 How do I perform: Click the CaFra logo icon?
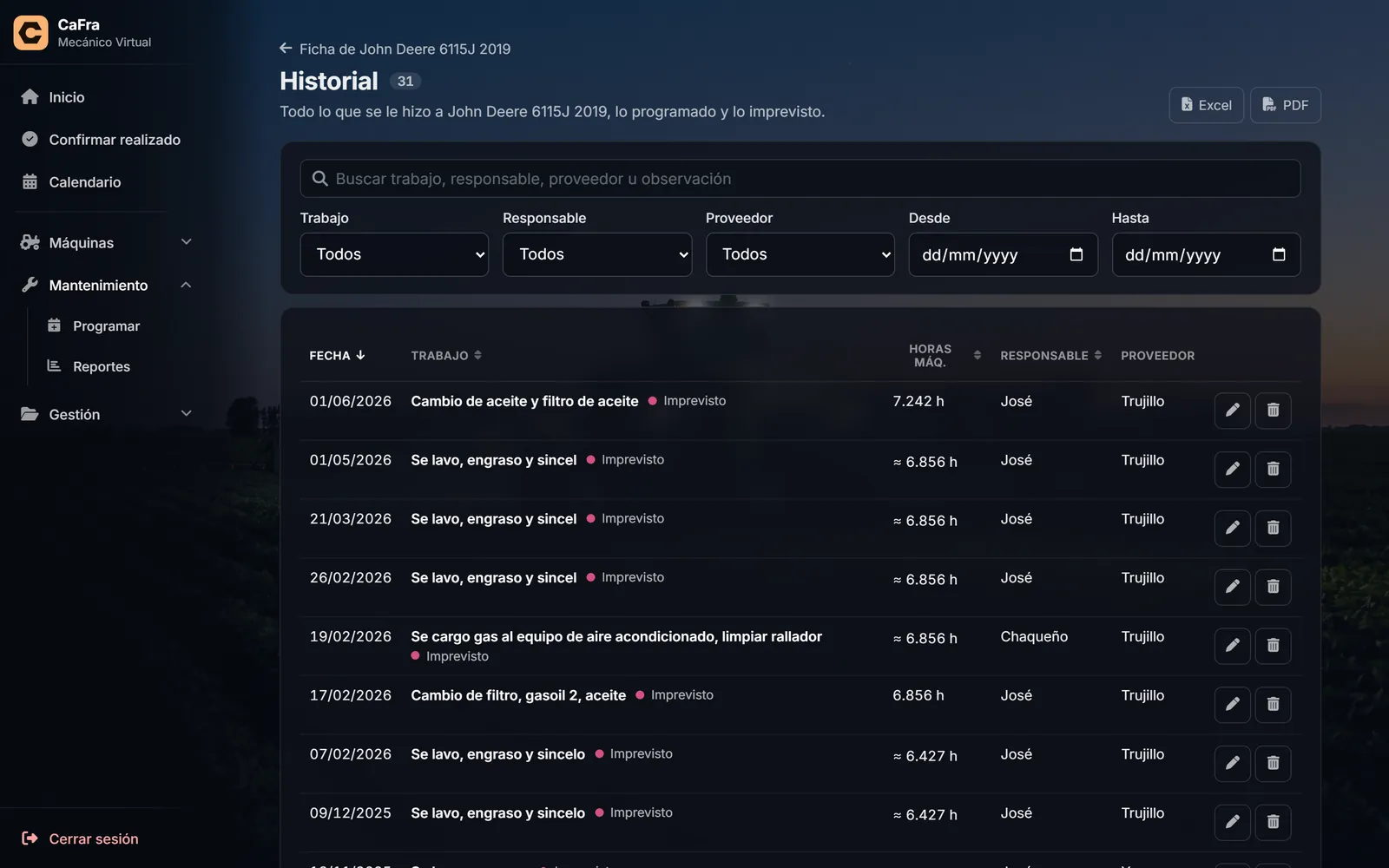pyautogui.click(x=30, y=33)
